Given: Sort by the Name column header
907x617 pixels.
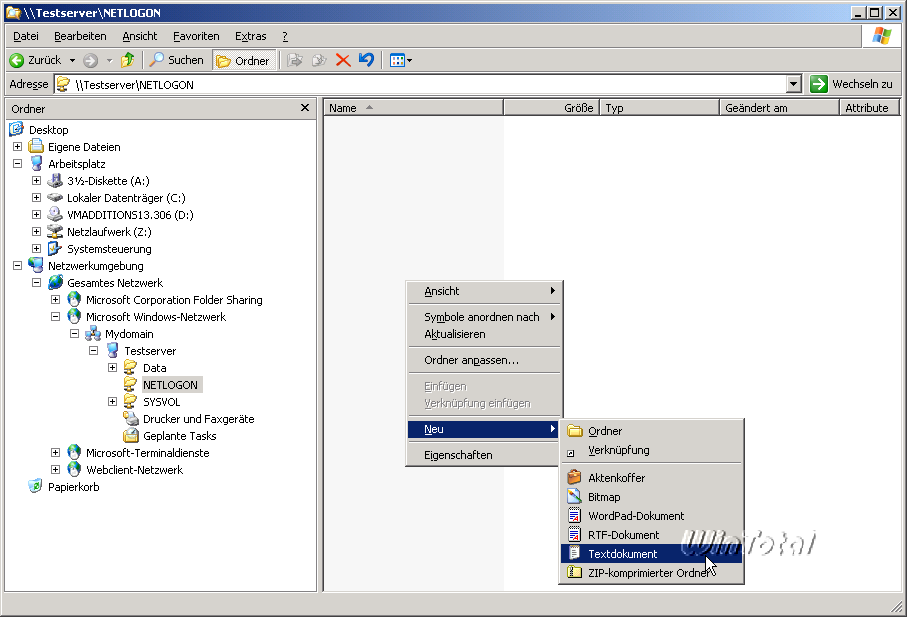Looking at the screenshot, I should click(x=413, y=108).
